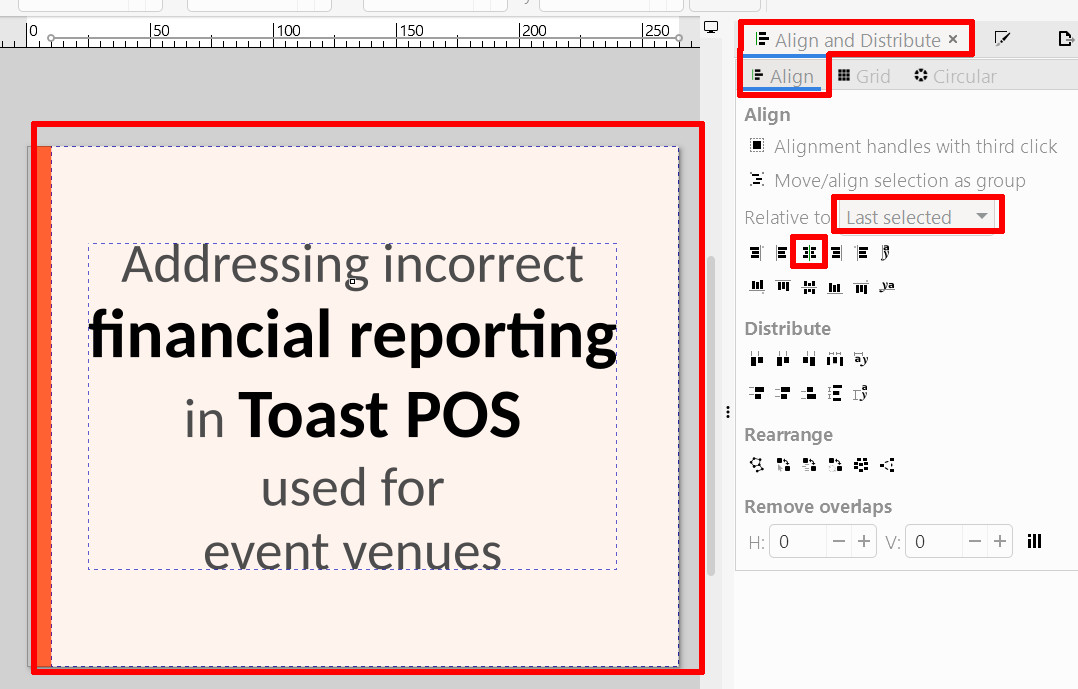1078x689 pixels.
Task: Distribute objects with equal horizontal gaps
Action: click(x=835, y=359)
